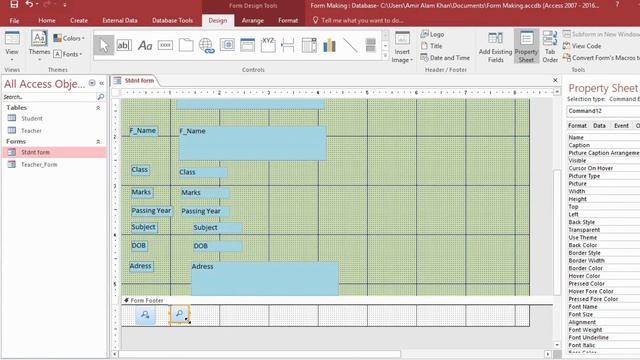Click Convert Form's Macros button
The height and width of the screenshot is (360, 640).
(601, 58)
